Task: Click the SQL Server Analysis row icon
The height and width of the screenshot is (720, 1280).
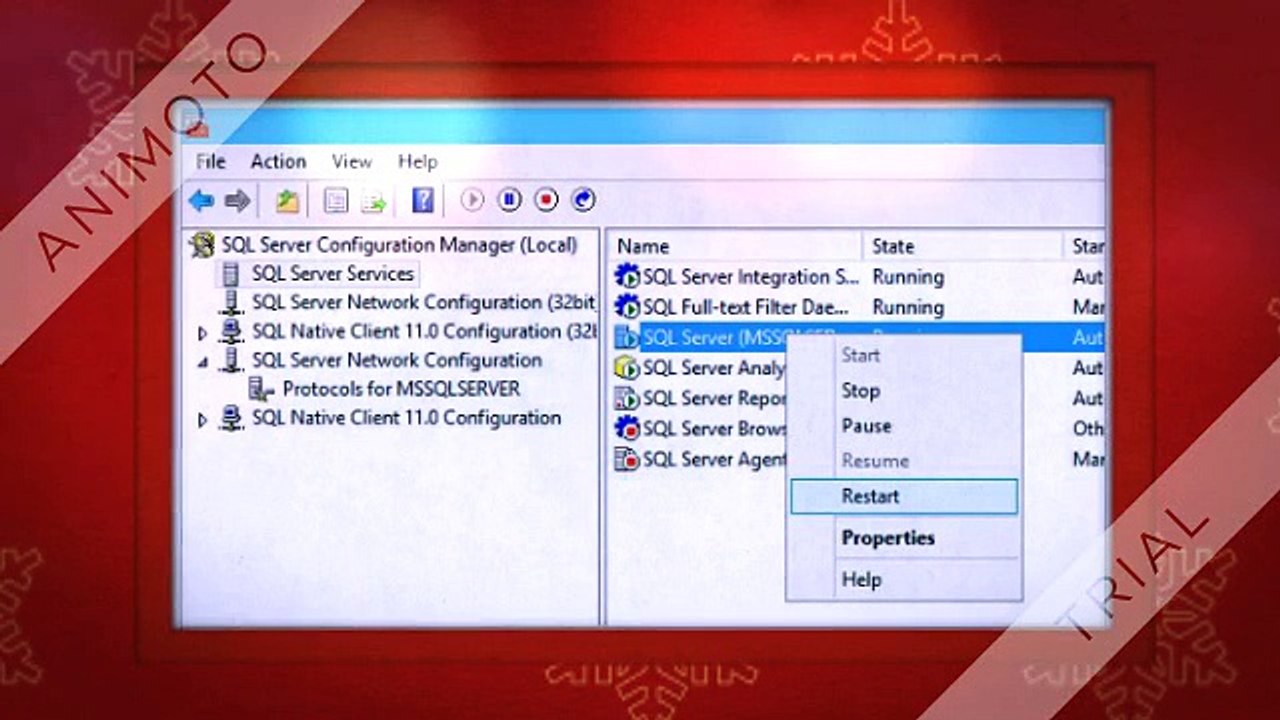Action: (627, 368)
